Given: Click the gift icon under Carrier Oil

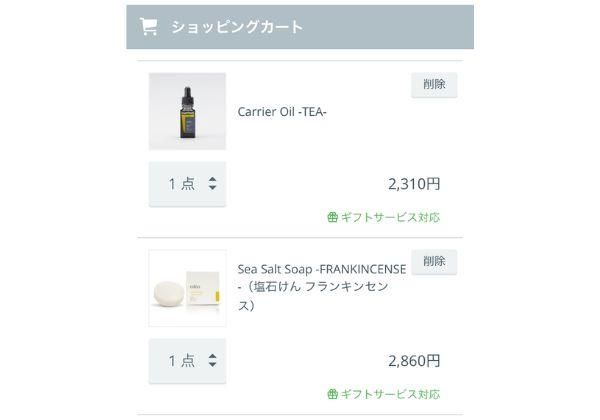Looking at the screenshot, I should coord(333,217).
